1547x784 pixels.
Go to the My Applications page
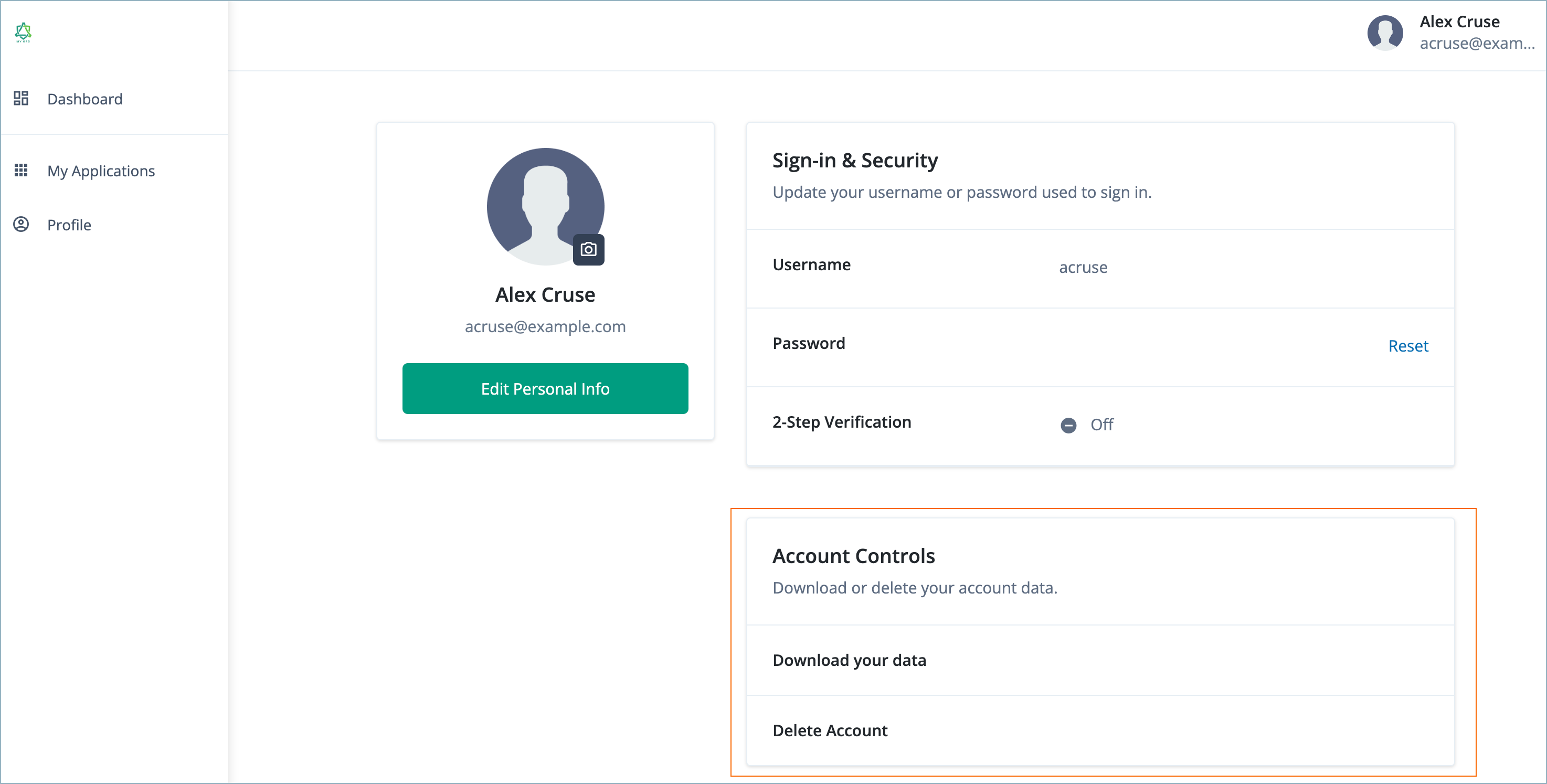click(101, 171)
